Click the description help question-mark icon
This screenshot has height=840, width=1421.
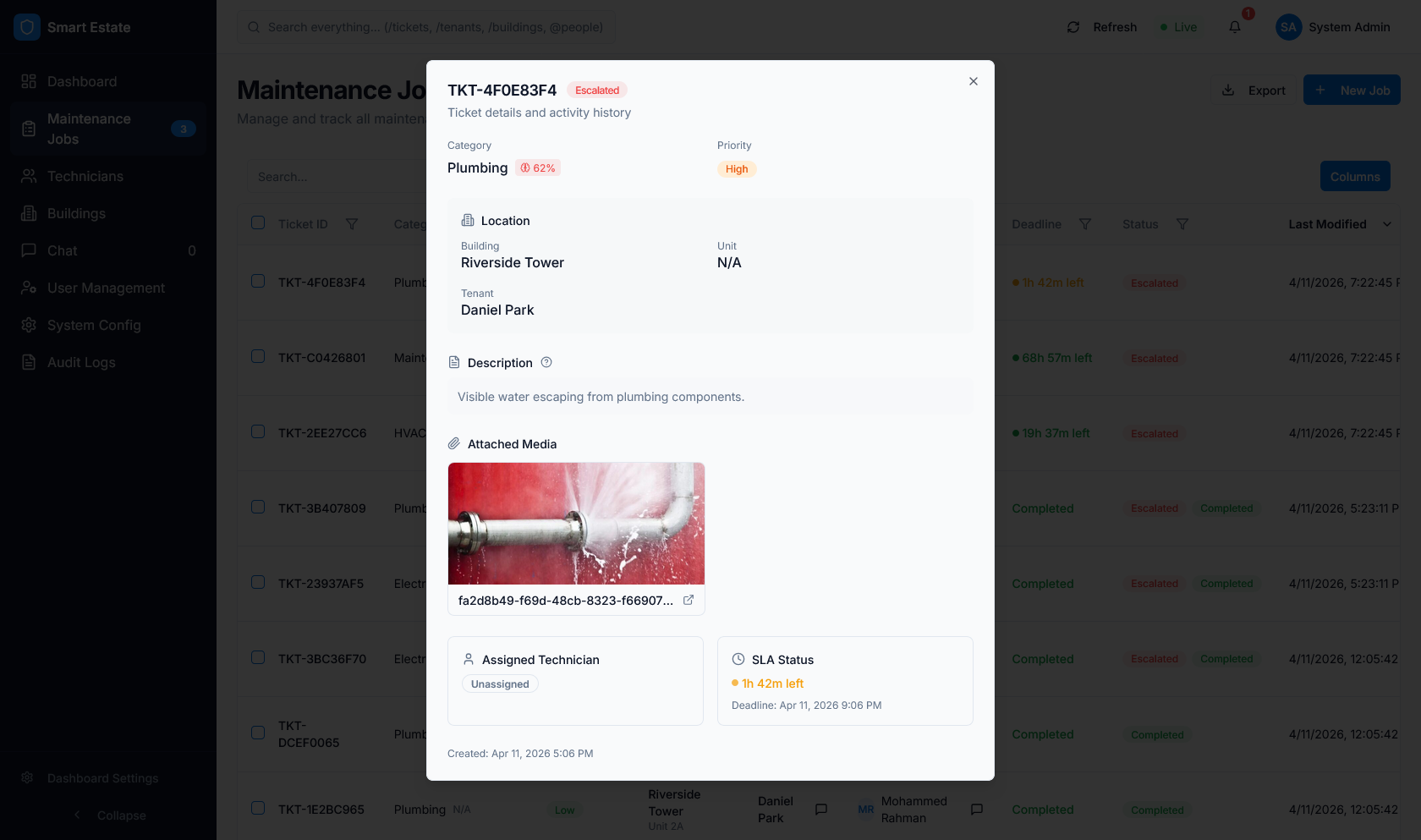coord(546,362)
